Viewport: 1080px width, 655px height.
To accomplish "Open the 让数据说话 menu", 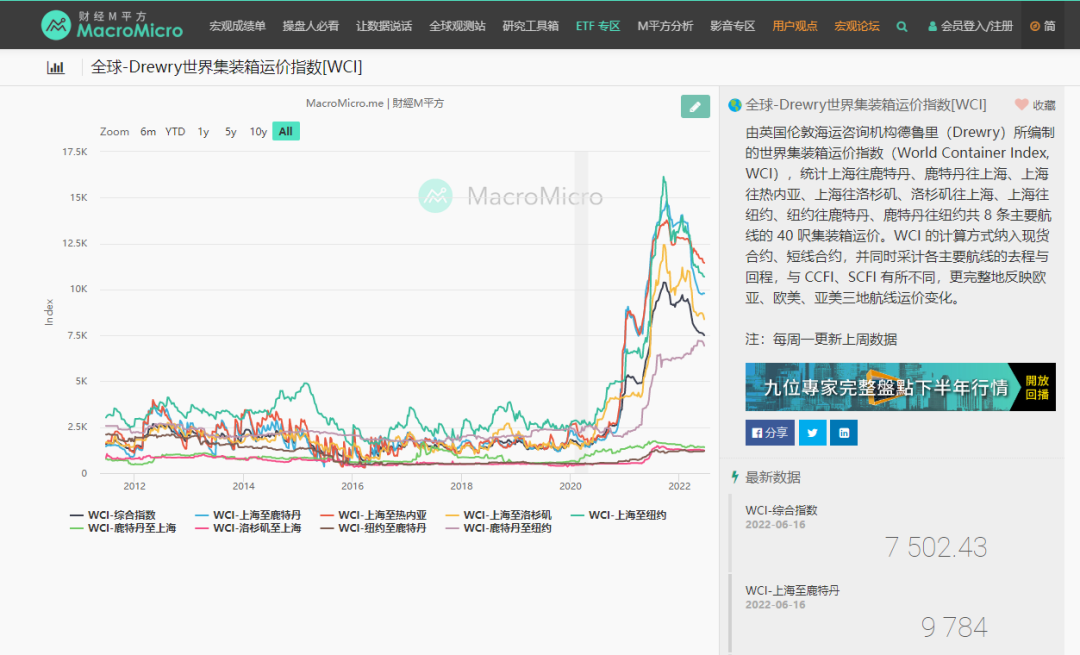I will tap(384, 26).
